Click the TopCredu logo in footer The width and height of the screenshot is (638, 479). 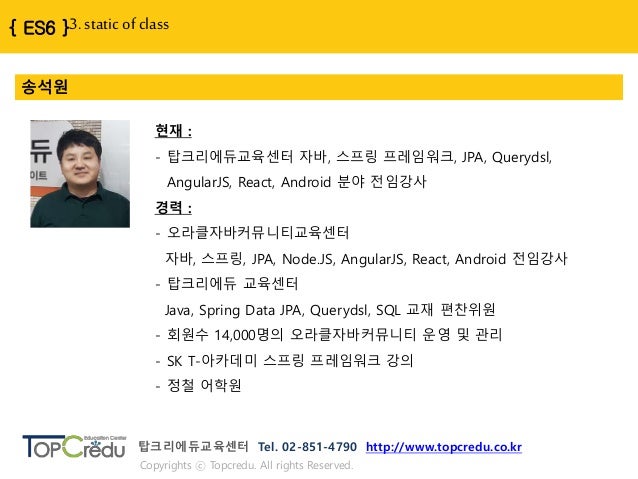tap(74, 446)
